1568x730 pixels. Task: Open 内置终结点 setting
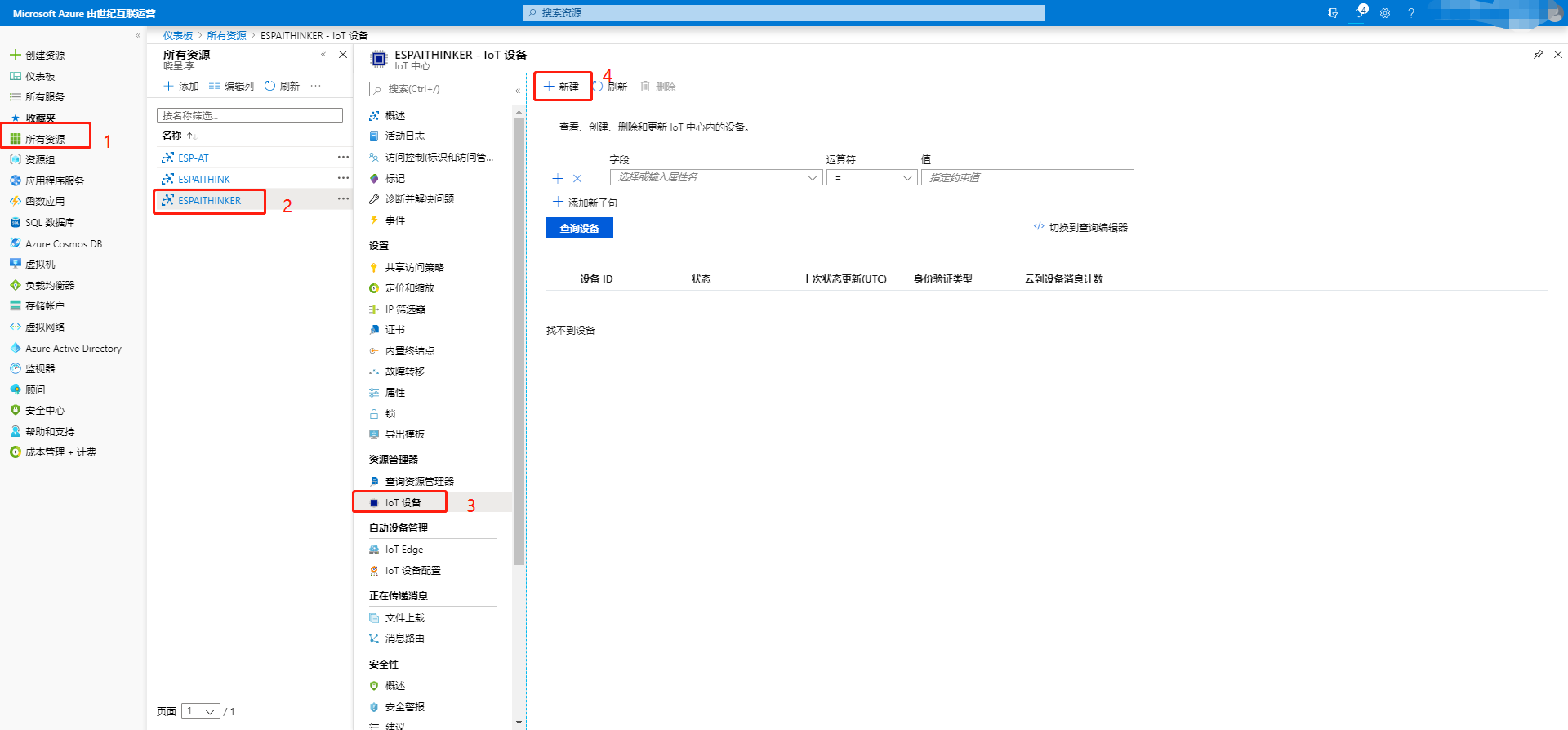coord(410,350)
